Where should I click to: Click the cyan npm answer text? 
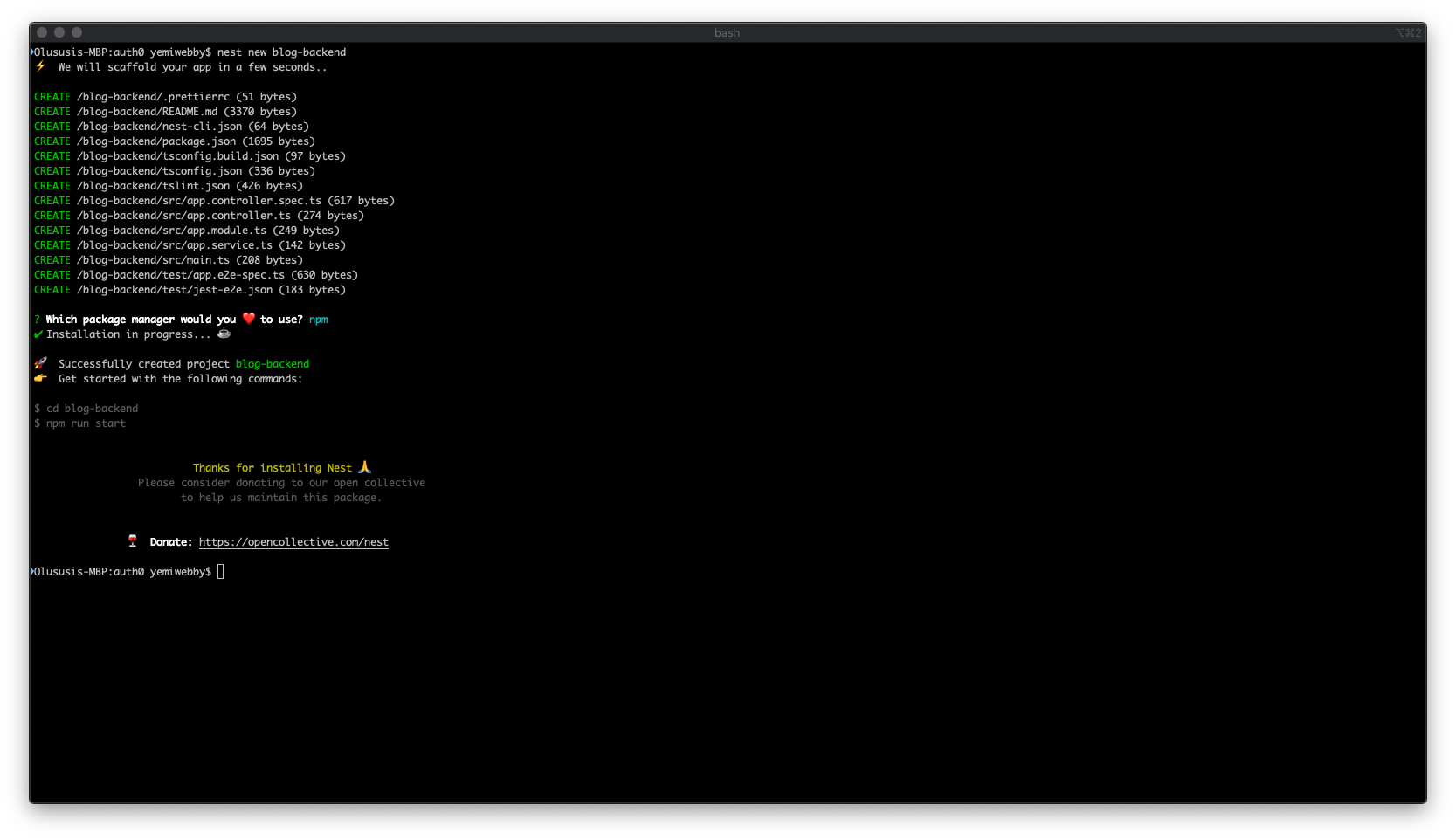click(x=319, y=320)
